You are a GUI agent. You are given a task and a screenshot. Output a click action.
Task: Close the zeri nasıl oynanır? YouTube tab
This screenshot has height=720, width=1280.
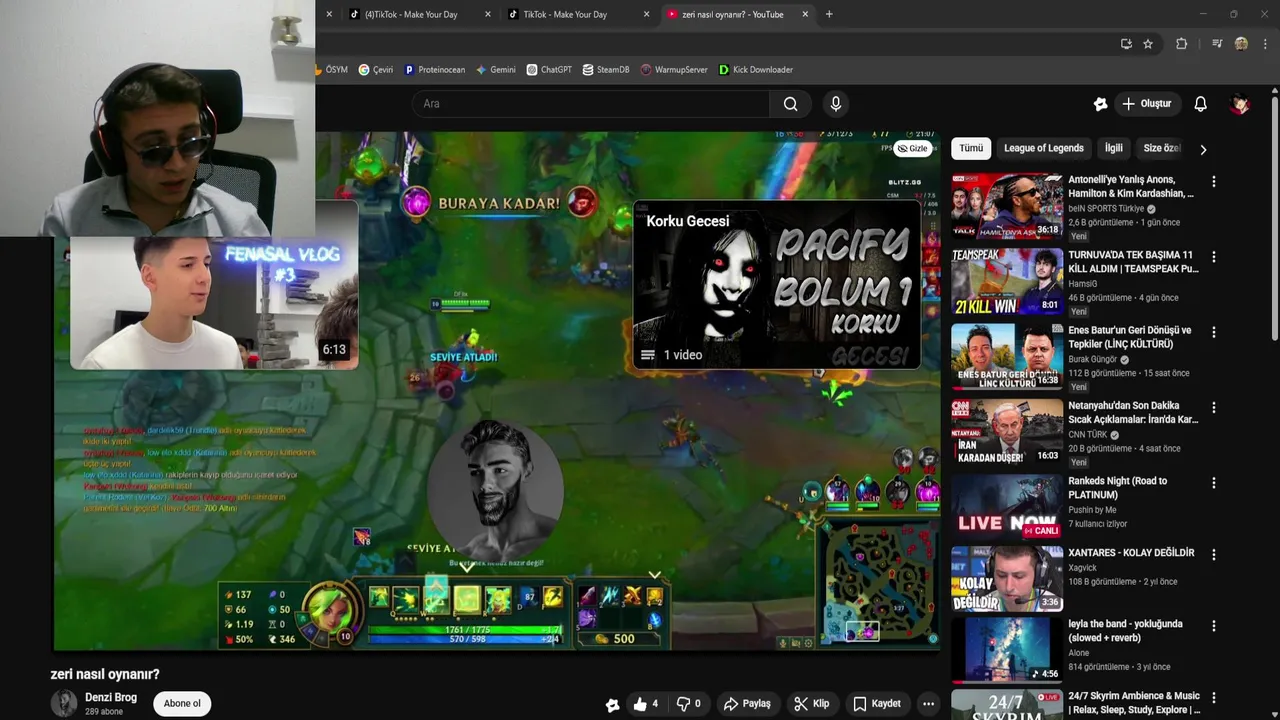click(x=805, y=14)
